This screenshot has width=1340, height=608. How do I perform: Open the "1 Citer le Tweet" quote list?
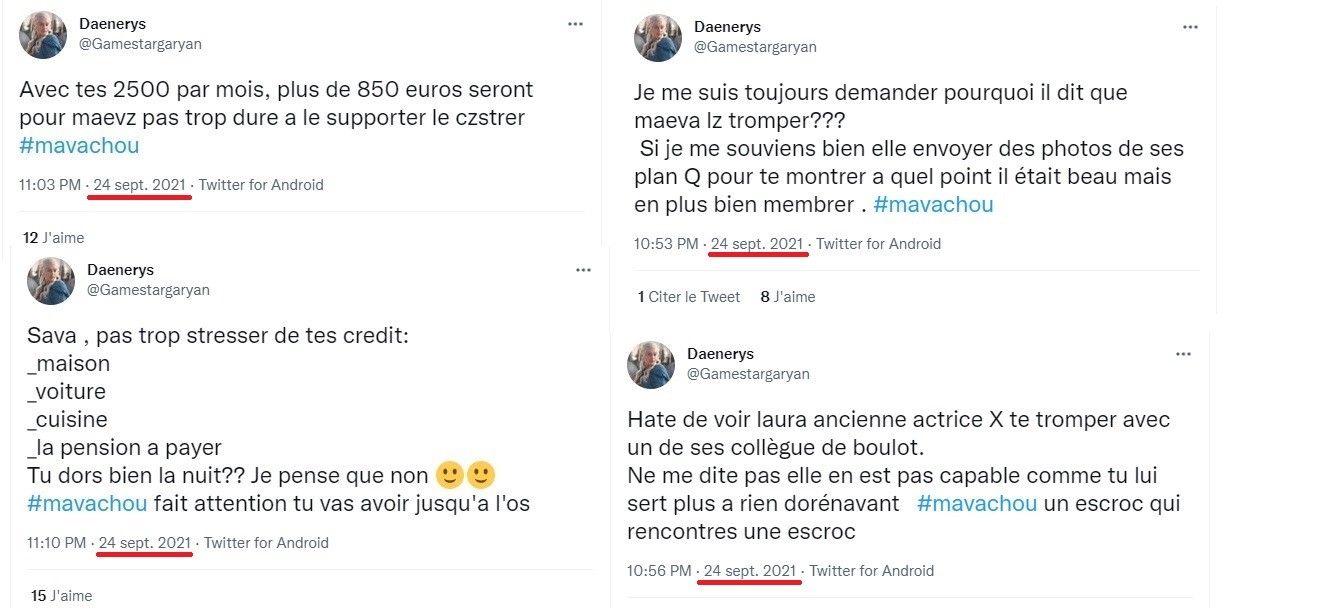(x=689, y=296)
